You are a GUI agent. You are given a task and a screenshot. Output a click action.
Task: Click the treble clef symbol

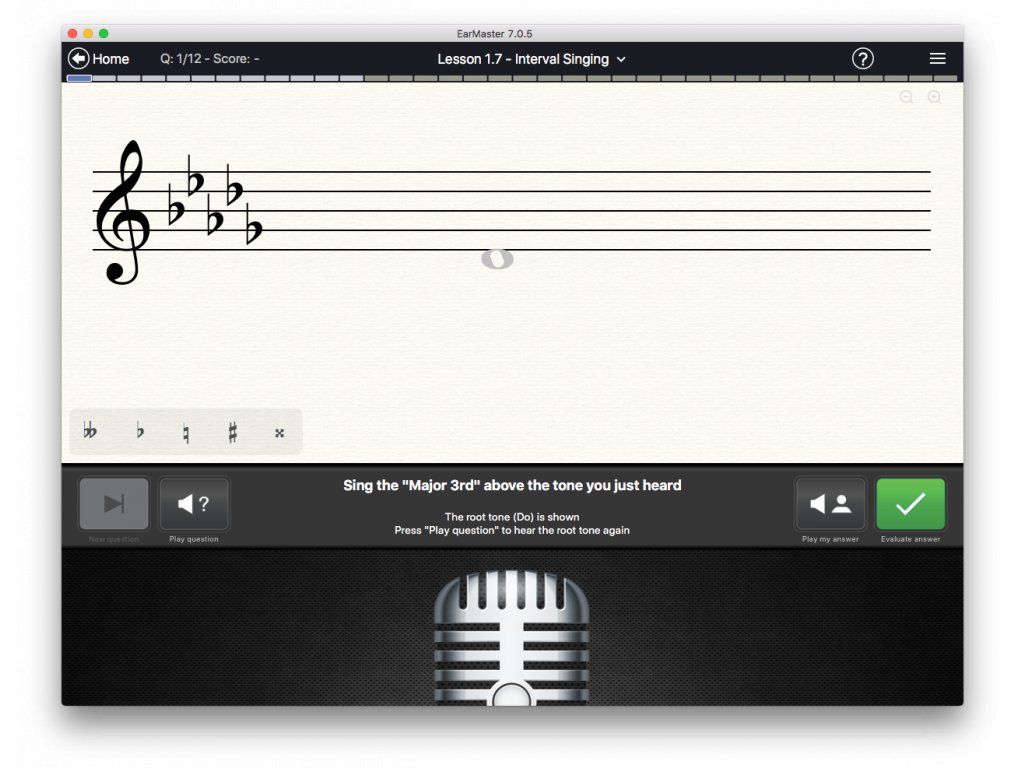(x=123, y=213)
